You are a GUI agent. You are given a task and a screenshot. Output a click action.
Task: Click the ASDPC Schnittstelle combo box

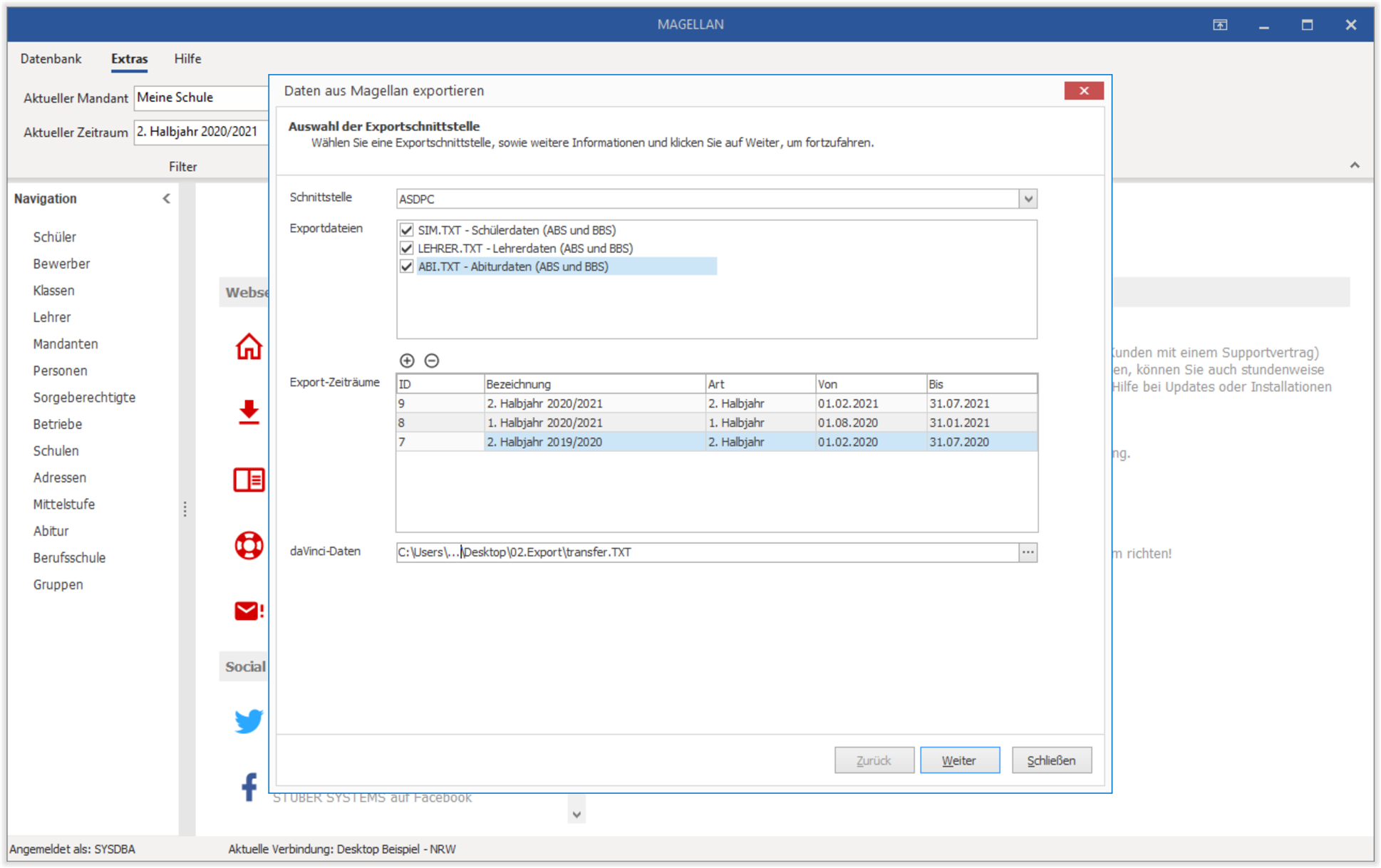716,199
